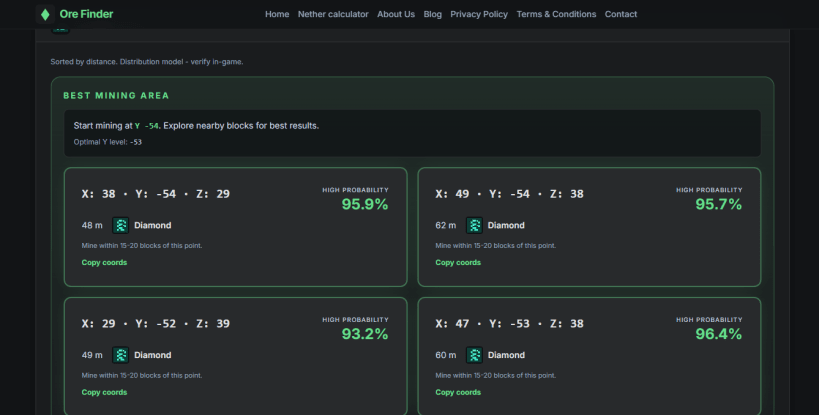Click the diamond ore icon in the 60 m card
This screenshot has height=415, width=819.
[474, 355]
